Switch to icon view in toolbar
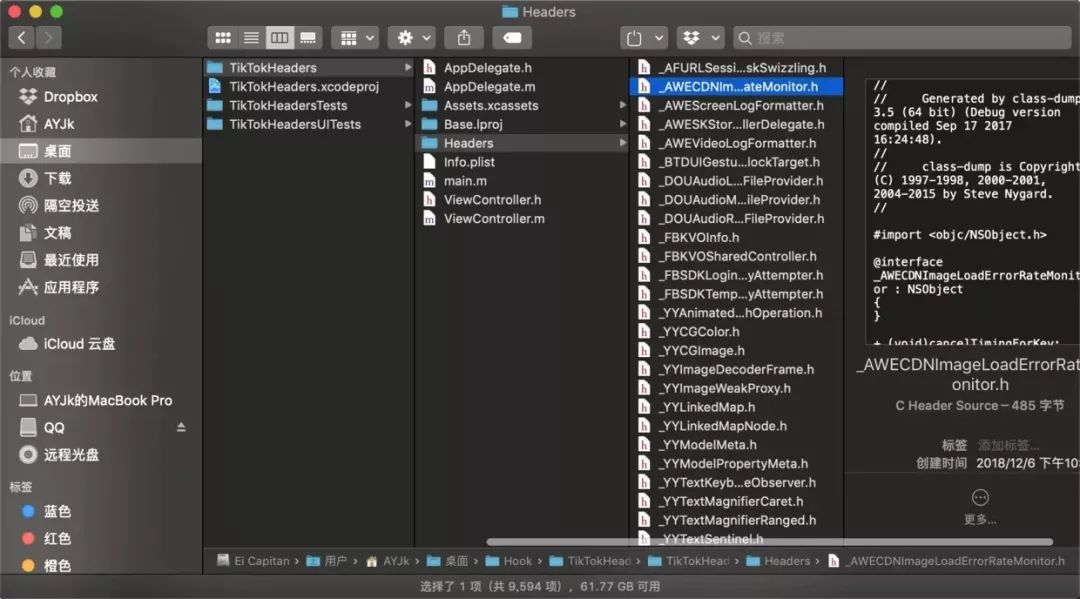Image resolution: width=1080 pixels, height=599 pixels. point(223,38)
